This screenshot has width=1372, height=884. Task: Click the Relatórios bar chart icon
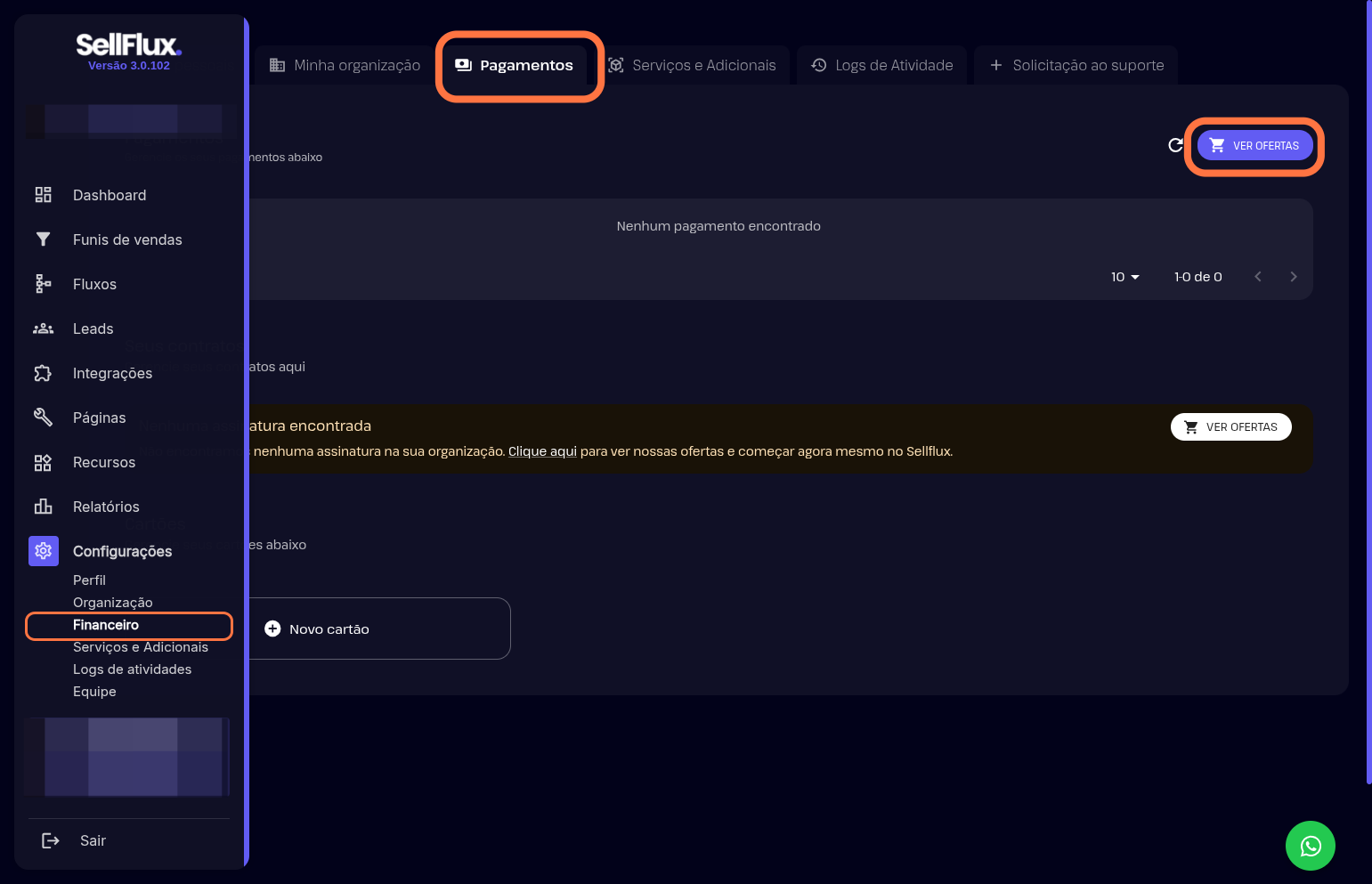(x=43, y=507)
